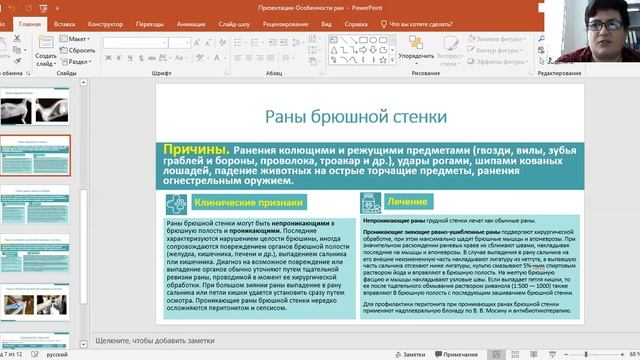Toggle align text right
Image resolution: width=640 pixels, height=360 pixels.
point(260,58)
